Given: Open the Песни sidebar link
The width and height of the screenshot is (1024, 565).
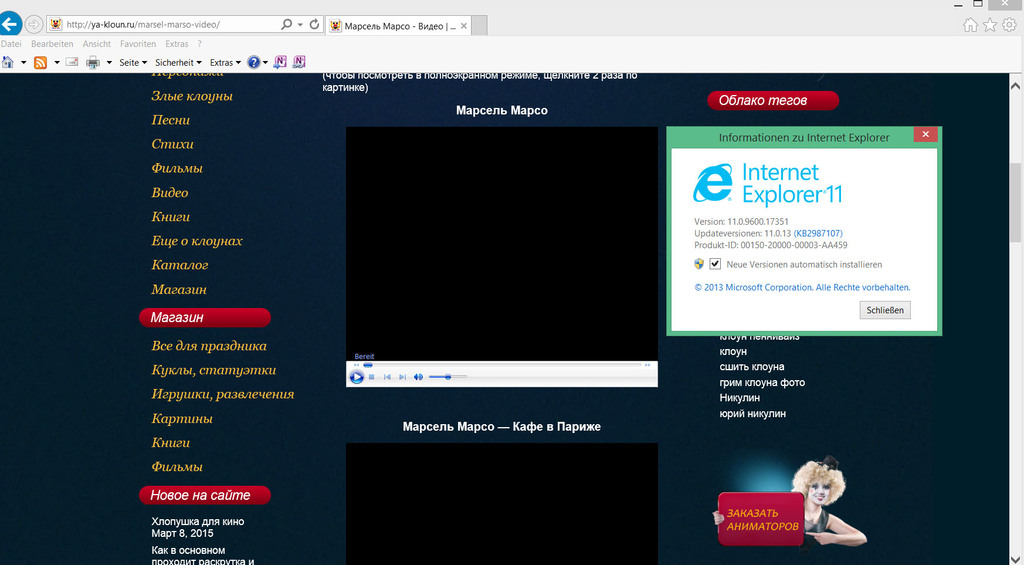Looking at the screenshot, I should click(170, 120).
